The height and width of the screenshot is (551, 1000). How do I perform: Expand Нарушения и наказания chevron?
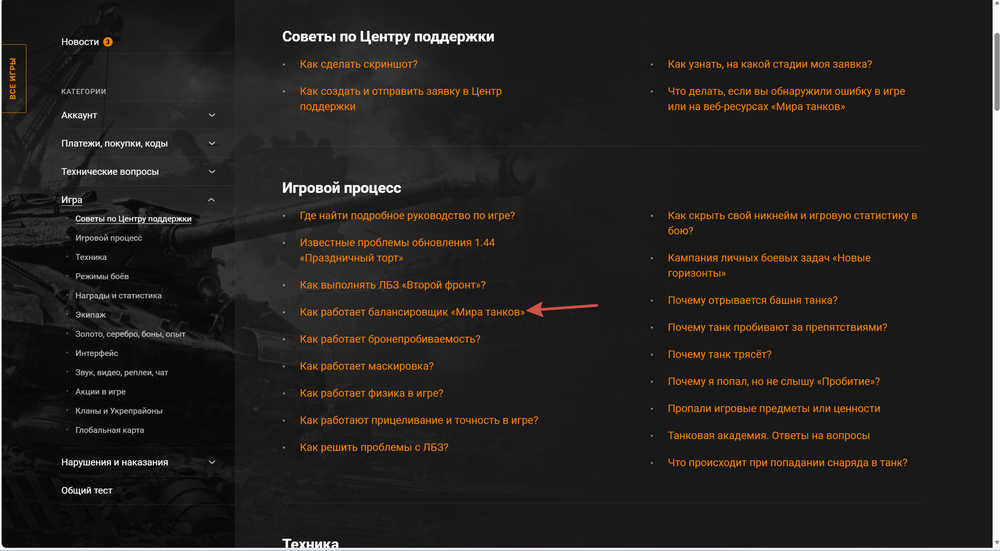[x=212, y=462]
